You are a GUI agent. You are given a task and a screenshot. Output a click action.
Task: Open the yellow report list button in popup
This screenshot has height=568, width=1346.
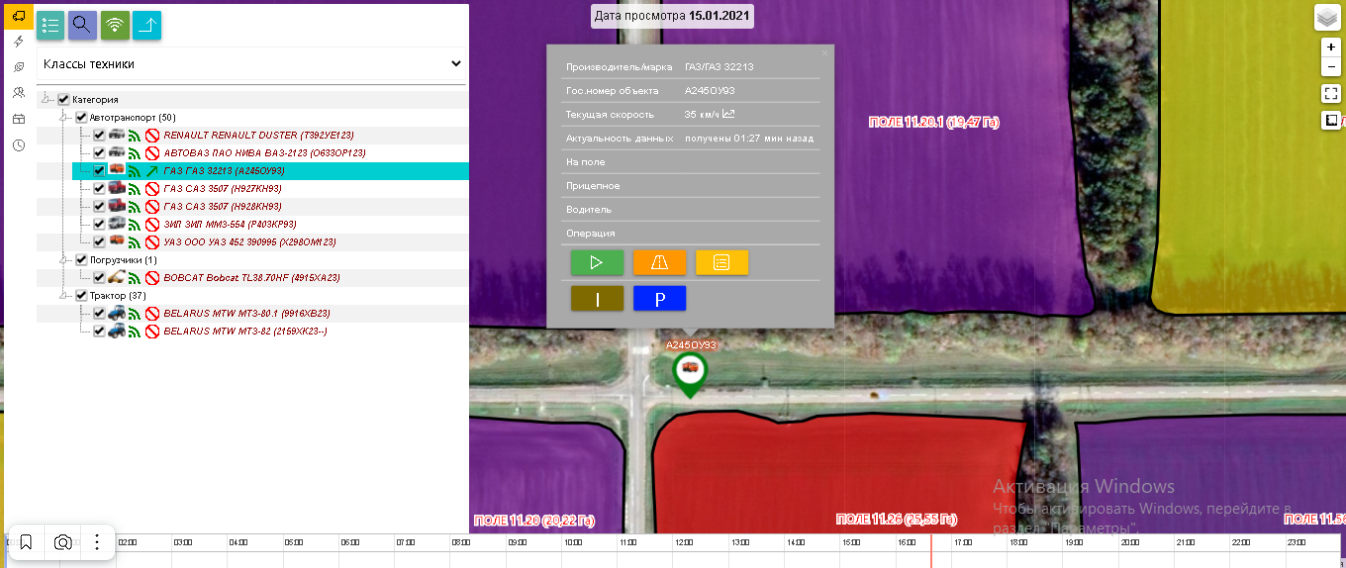[x=721, y=262]
